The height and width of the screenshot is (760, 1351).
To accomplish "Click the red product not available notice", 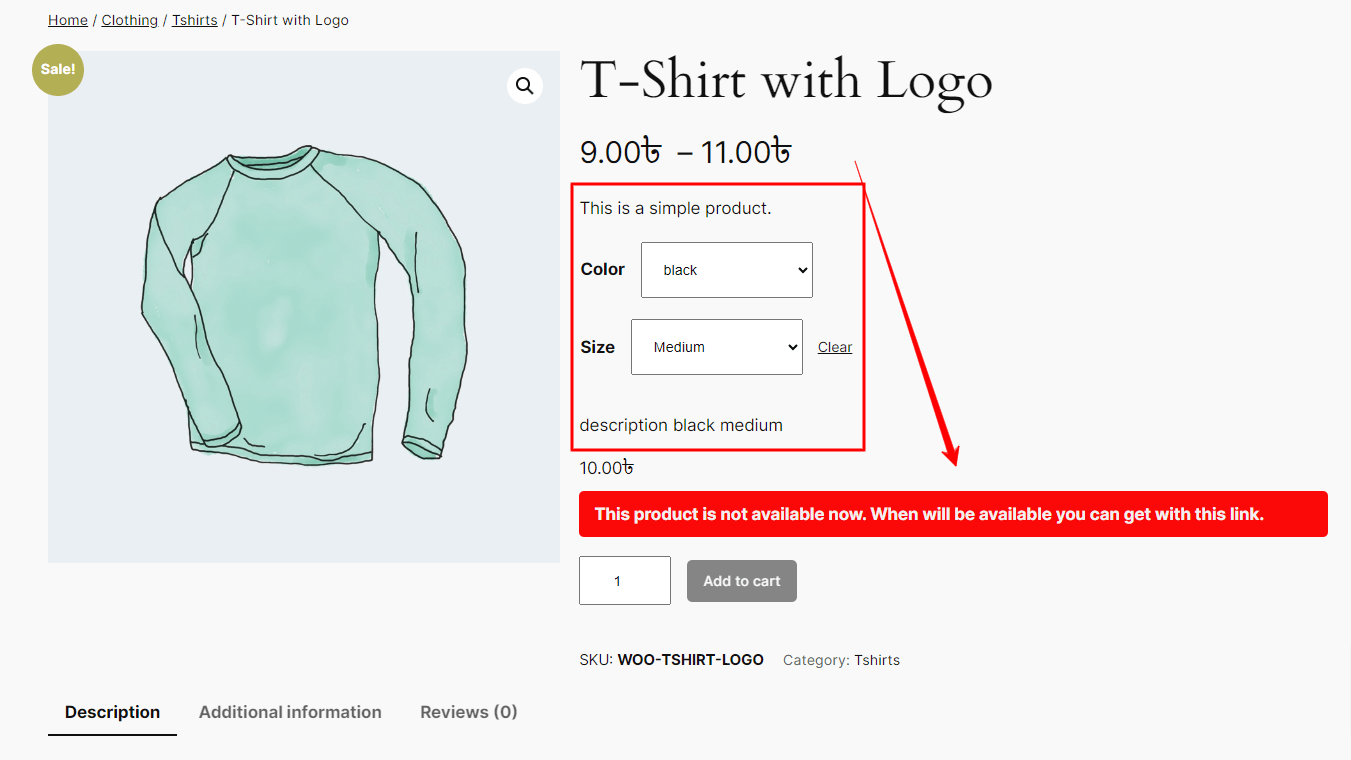I will coord(953,514).
